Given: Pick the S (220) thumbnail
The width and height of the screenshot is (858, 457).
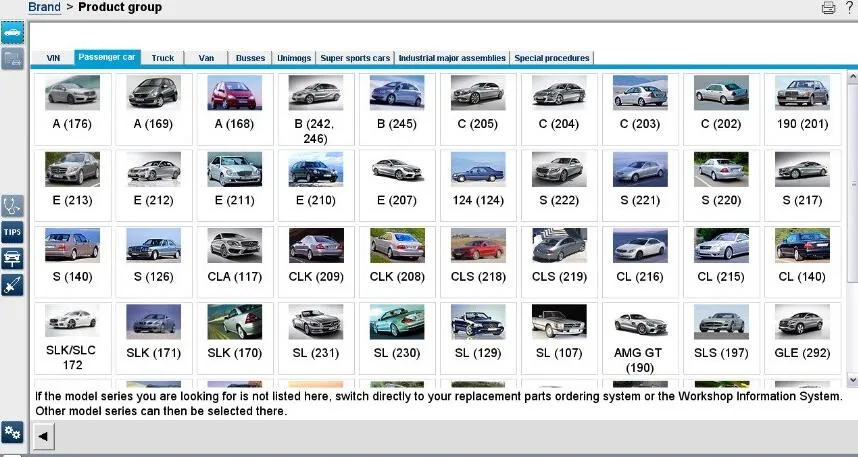Looking at the screenshot, I should [x=721, y=169].
